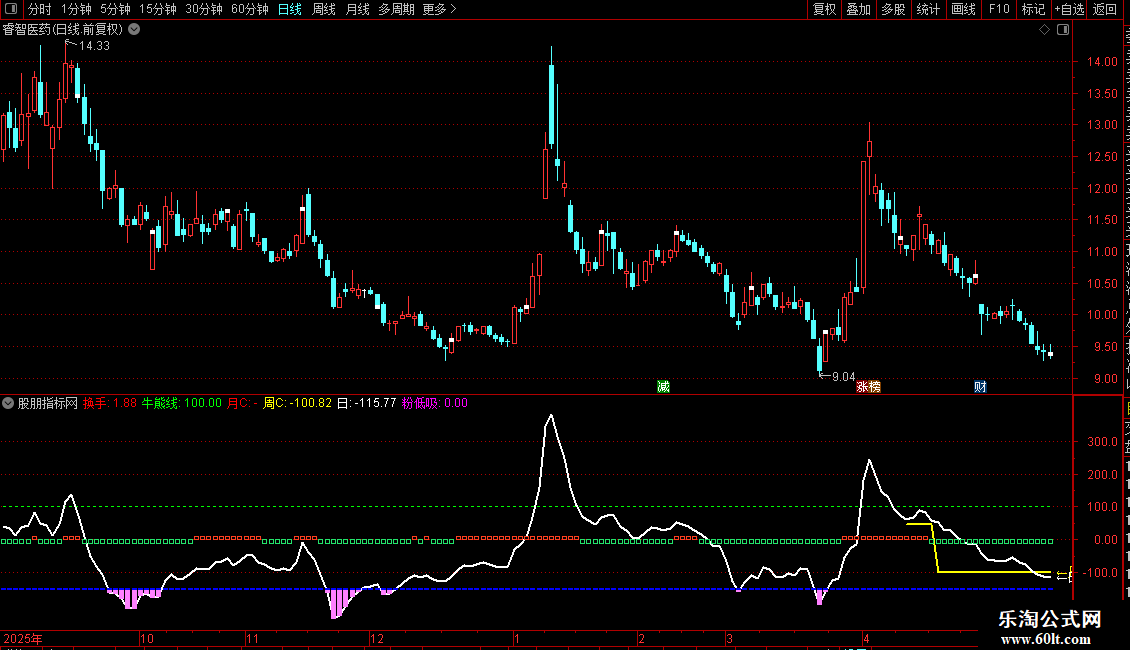This screenshot has height=650, width=1130.
Task: Click the 统计 statistics button
Action: click(x=927, y=9)
